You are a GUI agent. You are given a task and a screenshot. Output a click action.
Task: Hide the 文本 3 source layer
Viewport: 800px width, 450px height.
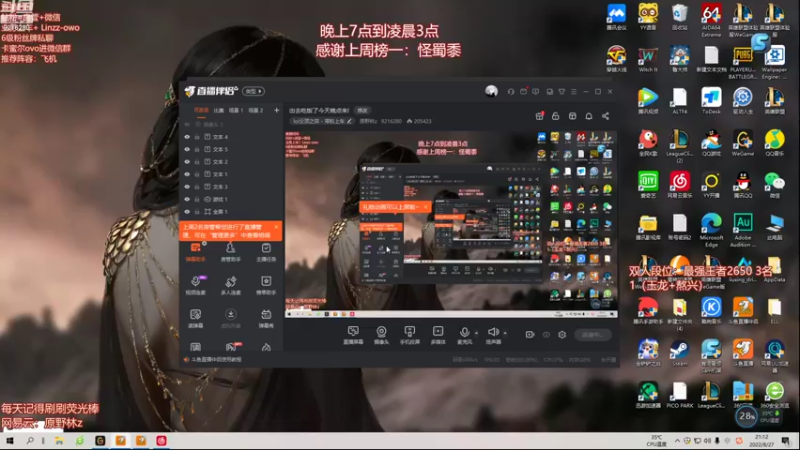(187, 187)
